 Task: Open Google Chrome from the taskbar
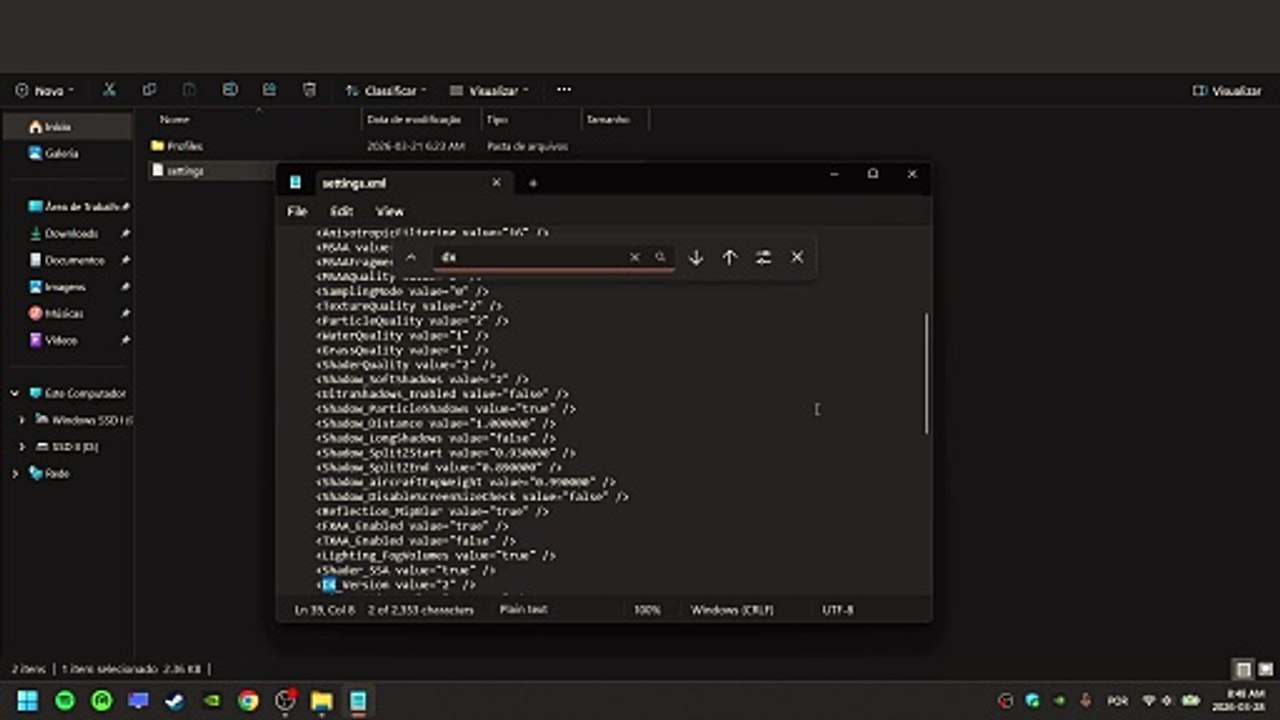248,701
